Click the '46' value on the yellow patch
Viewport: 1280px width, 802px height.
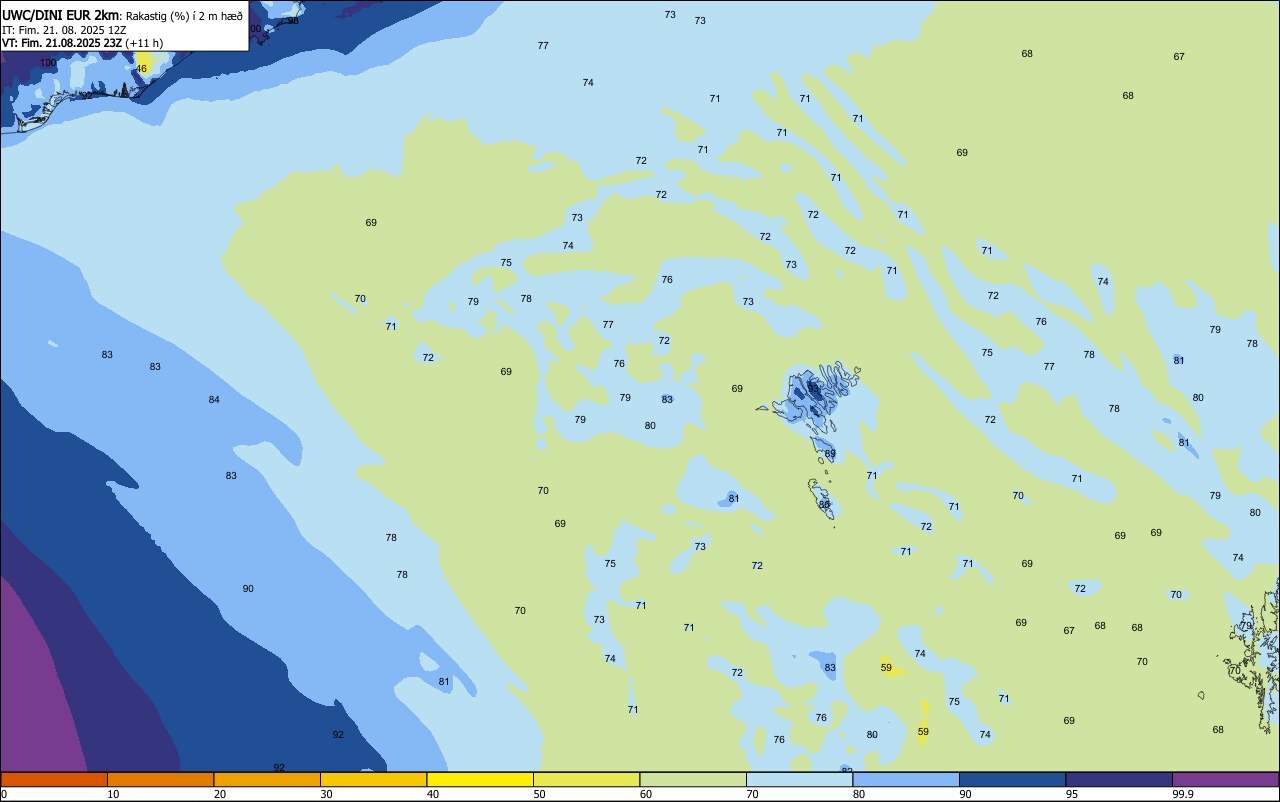pyautogui.click(x=142, y=69)
